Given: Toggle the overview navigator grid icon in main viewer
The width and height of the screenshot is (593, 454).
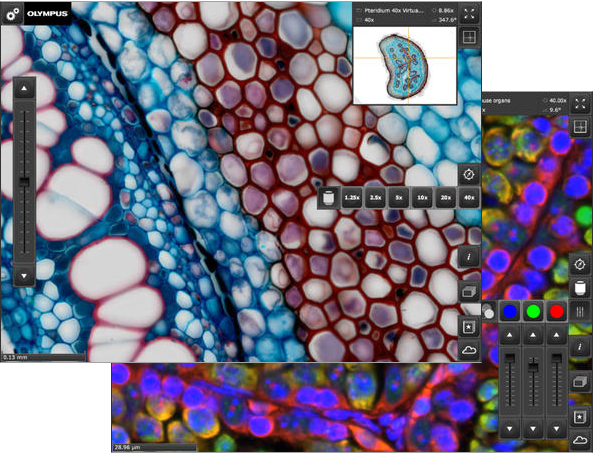Looking at the screenshot, I should click(x=469, y=37).
